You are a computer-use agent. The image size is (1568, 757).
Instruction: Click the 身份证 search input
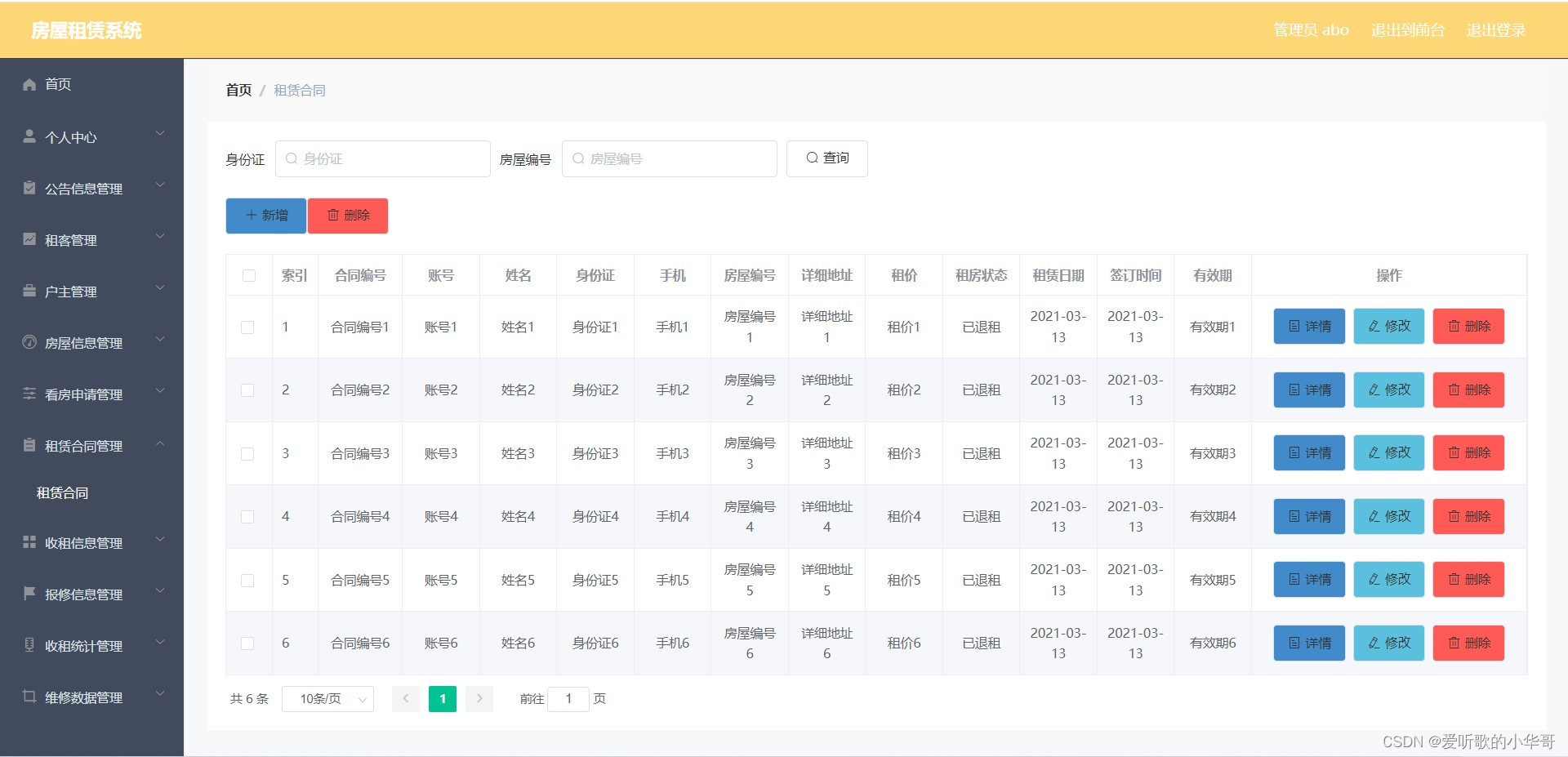(x=383, y=158)
